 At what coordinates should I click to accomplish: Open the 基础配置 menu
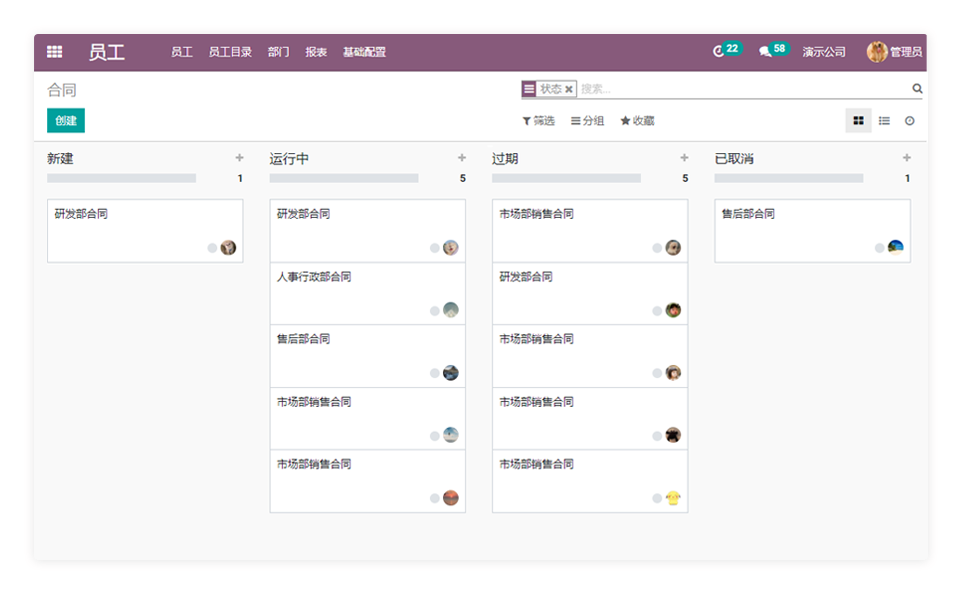364,52
